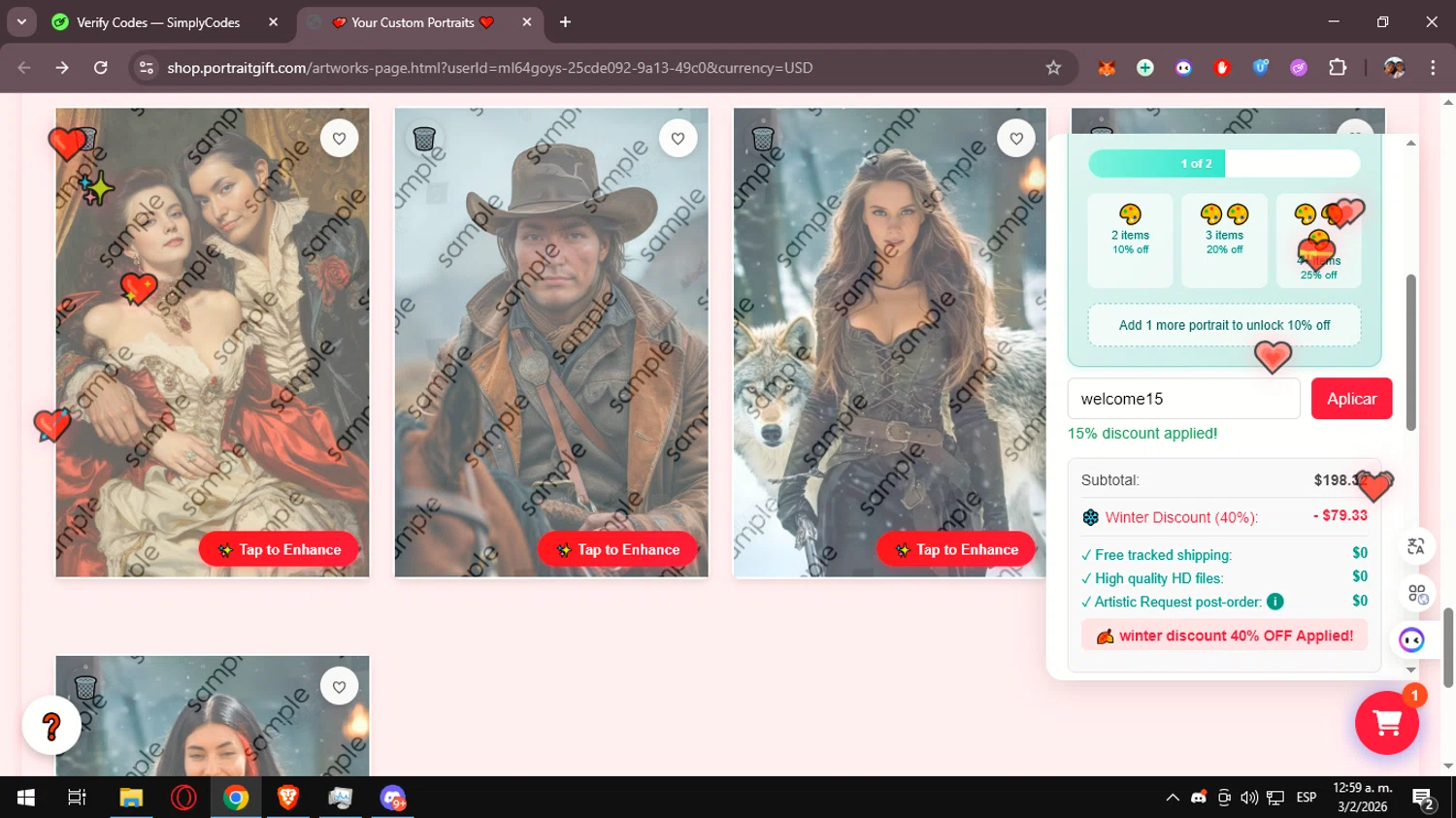Click the translate icon on right edge
The image size is (1456, 818).
pos(1416,546)
